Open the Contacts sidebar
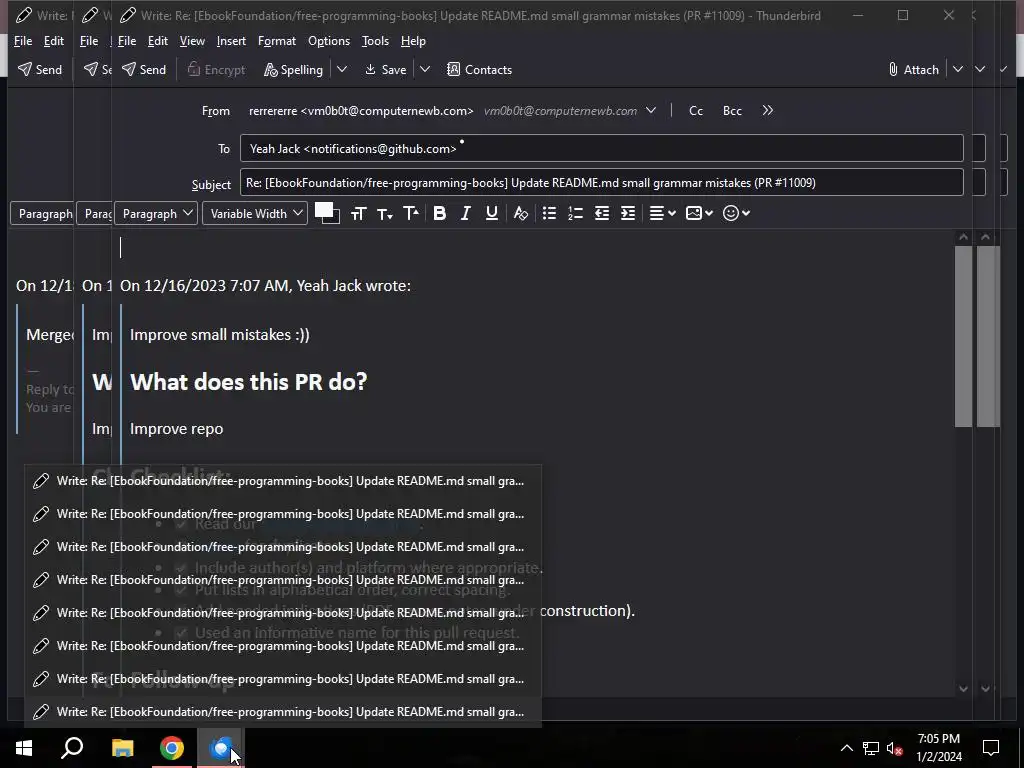 479,69
